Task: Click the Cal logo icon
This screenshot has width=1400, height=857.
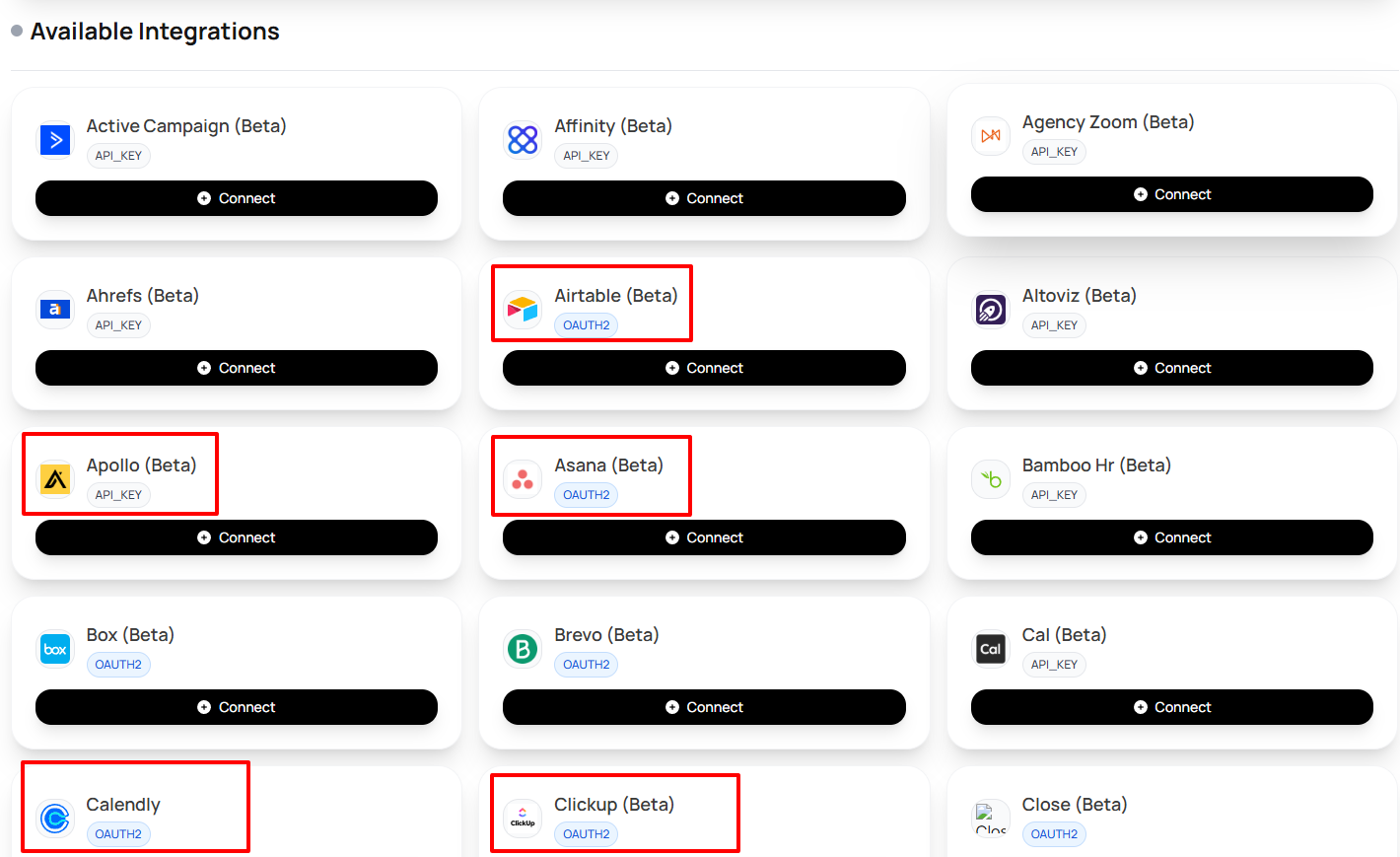Action: click(x=991, y=649)
